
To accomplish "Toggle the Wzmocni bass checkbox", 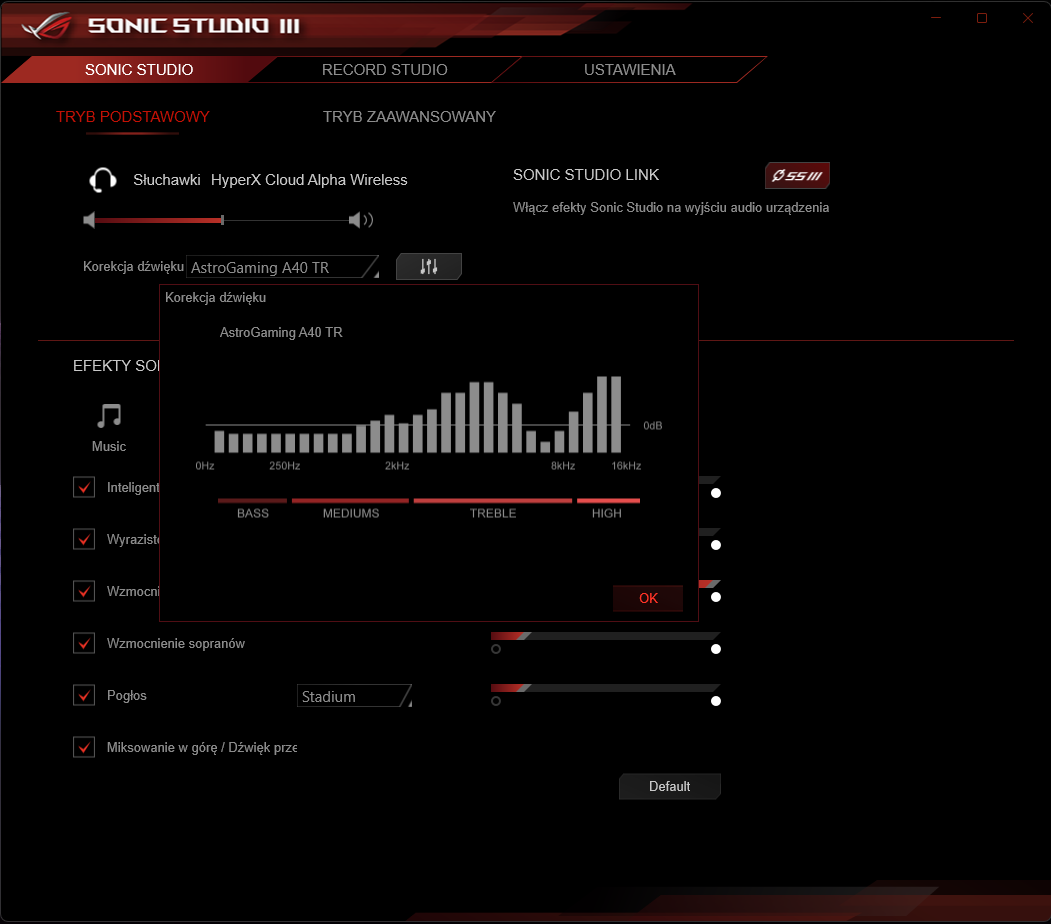I will coord(84,591).
